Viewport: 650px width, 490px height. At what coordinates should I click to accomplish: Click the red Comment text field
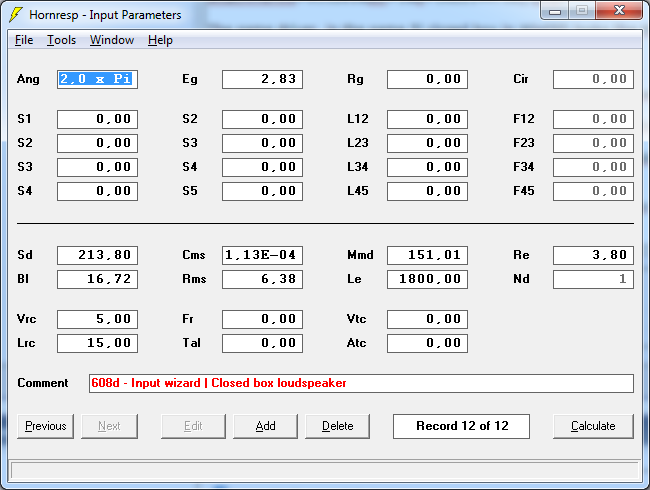(x=361, y=383)
